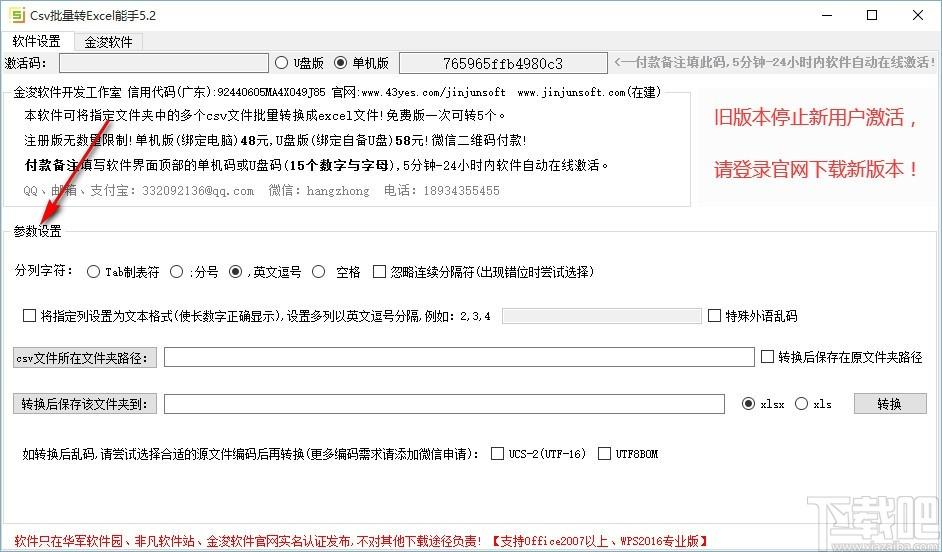Minimize the Csv批量转Excel能手 window
942x552 pixels.
(x=827, y=16)
